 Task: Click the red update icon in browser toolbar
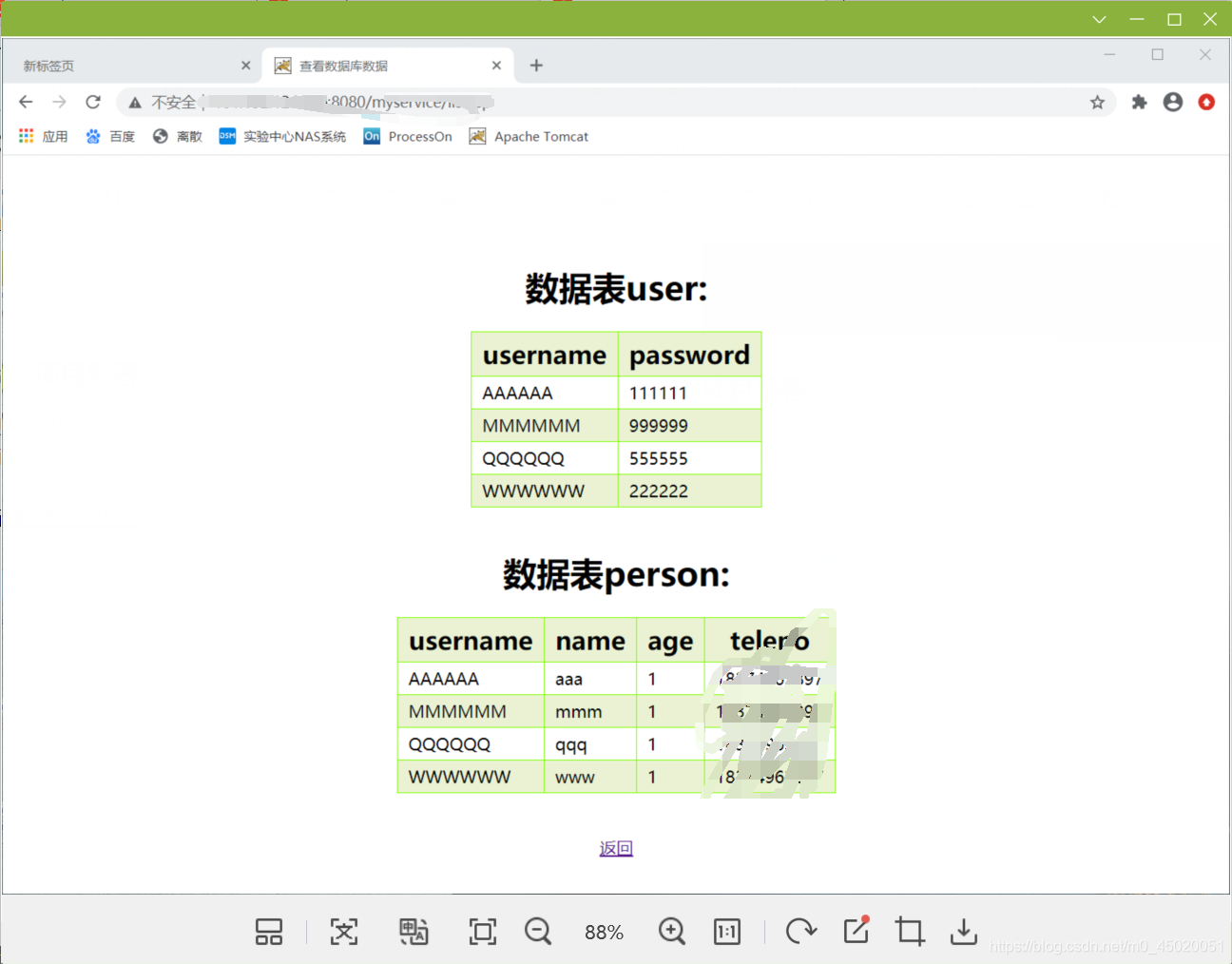1206,102
